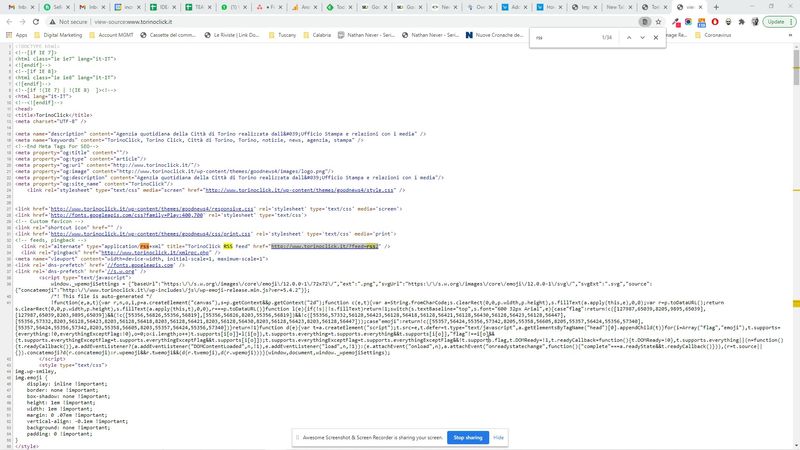The width and height of the screenshot is (800, 450).
Task: Open the face-shaped extension icon
Action: click(728, 22)
